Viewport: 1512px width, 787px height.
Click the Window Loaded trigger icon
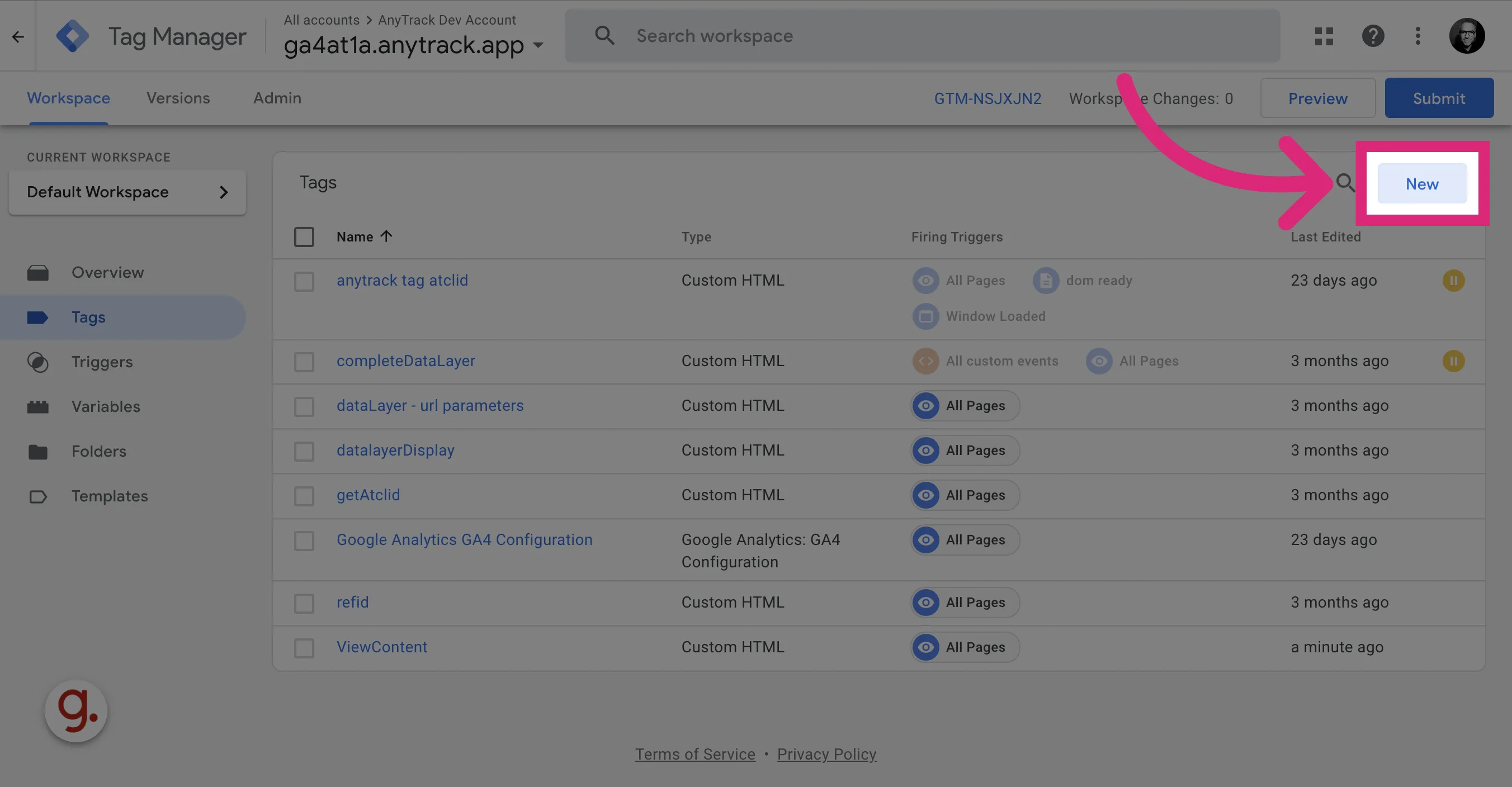(925, 316)
